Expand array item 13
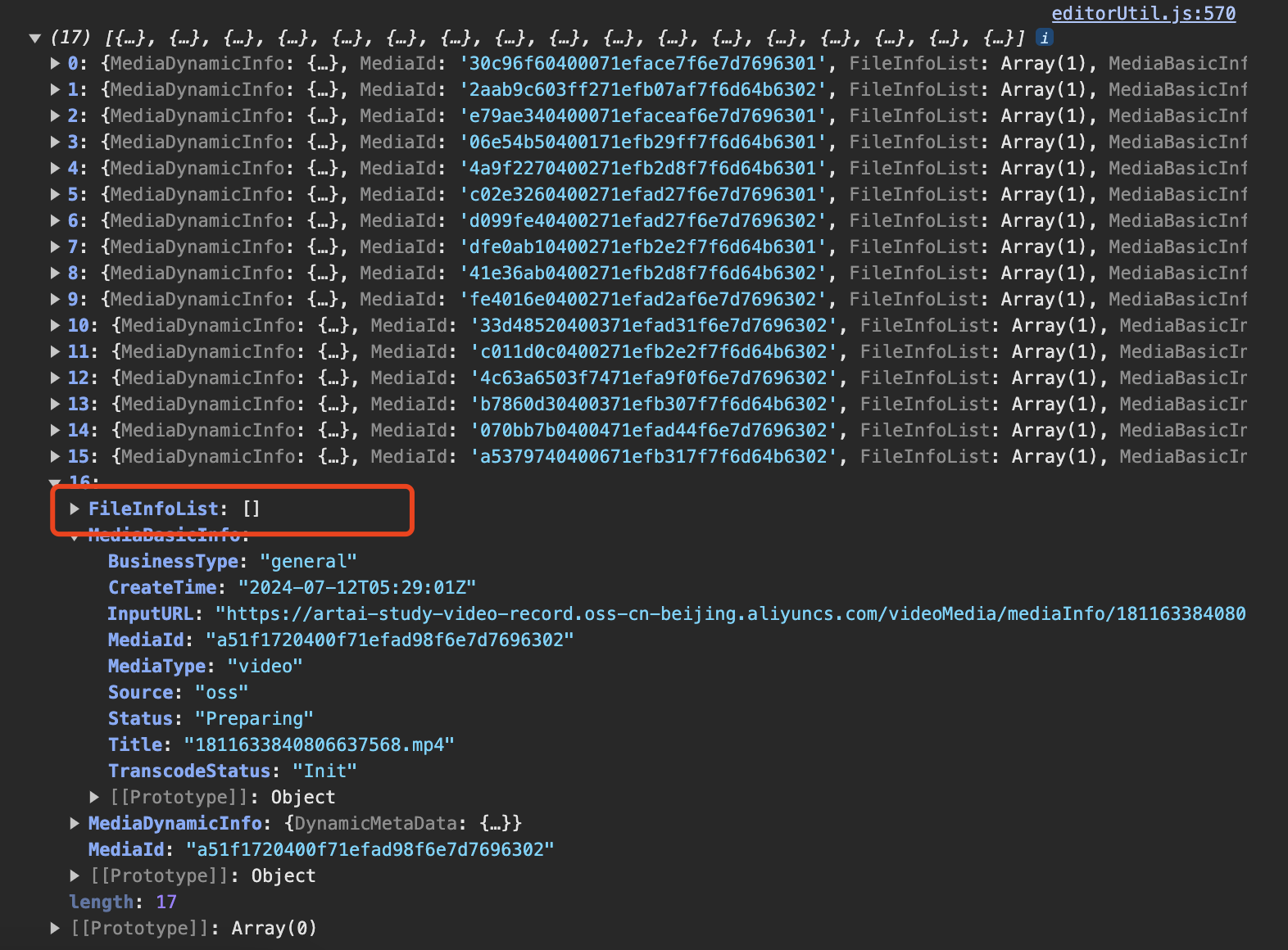 (x=55, y=404)
